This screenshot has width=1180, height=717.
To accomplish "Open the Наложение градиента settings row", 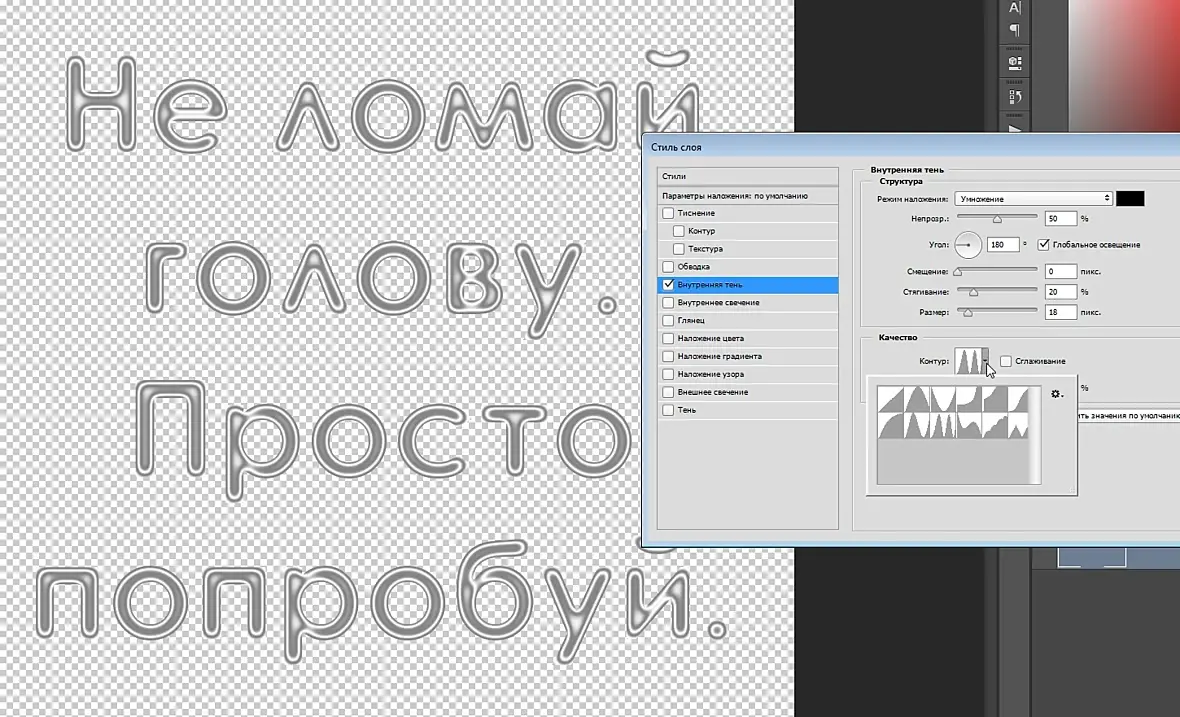I will pyautogui.click(x=747, y=357).
